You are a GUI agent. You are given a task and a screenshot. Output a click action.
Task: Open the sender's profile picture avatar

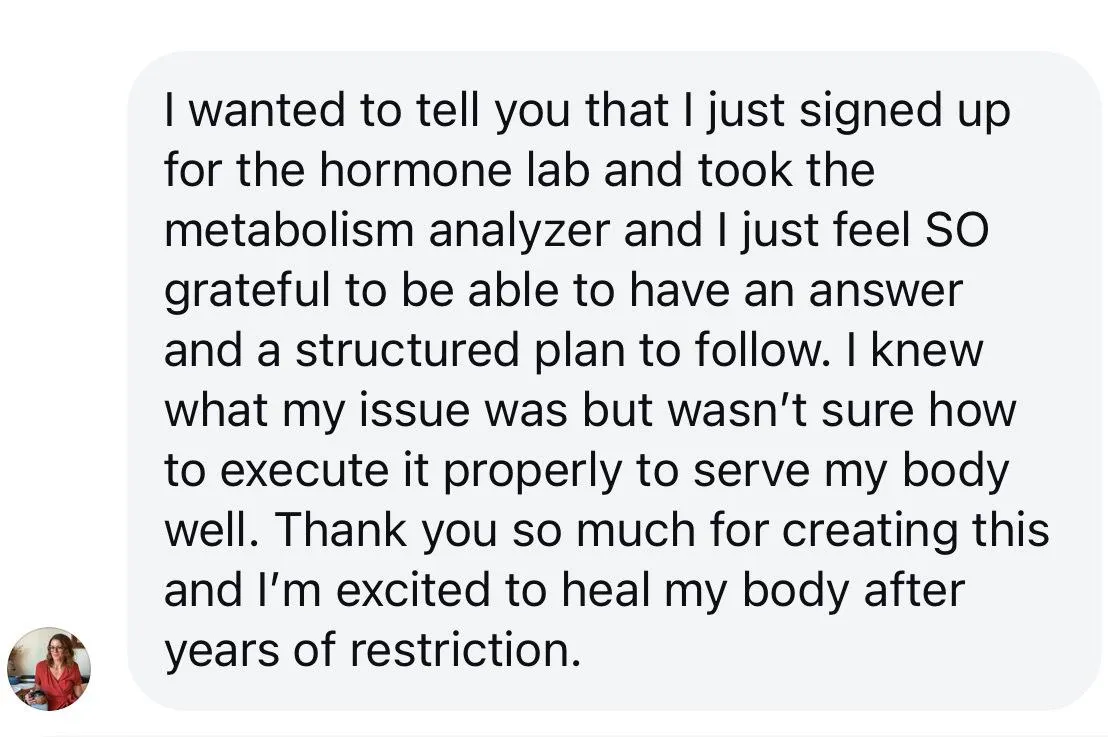tap(49, 668)
